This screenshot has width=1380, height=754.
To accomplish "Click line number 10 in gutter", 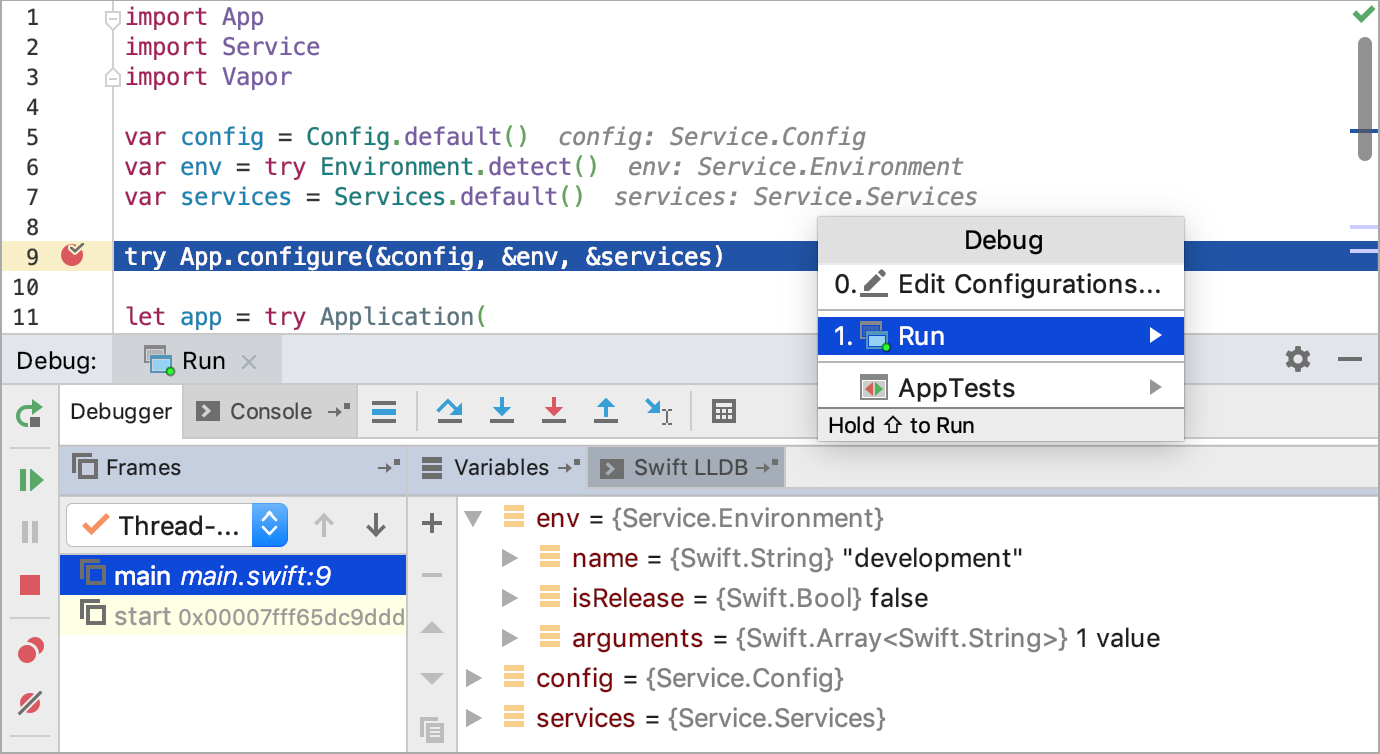I will (26, 287).
